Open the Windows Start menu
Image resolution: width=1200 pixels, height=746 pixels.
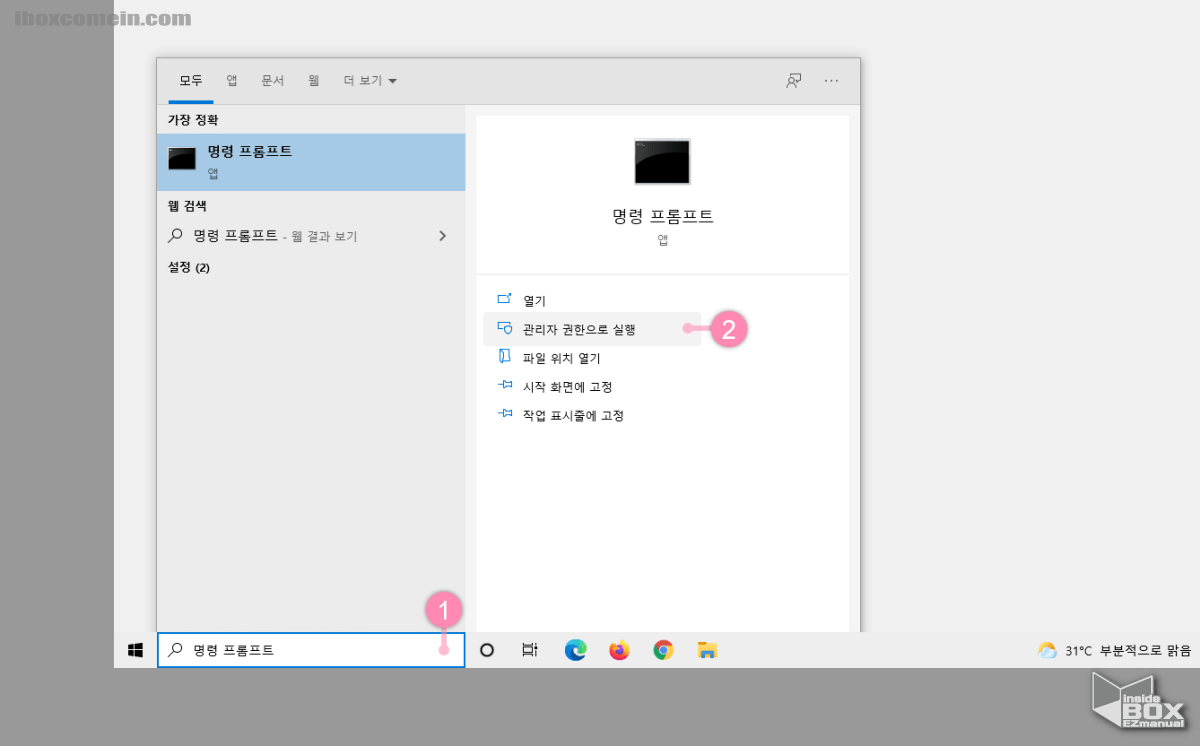(x=134, y=650)
